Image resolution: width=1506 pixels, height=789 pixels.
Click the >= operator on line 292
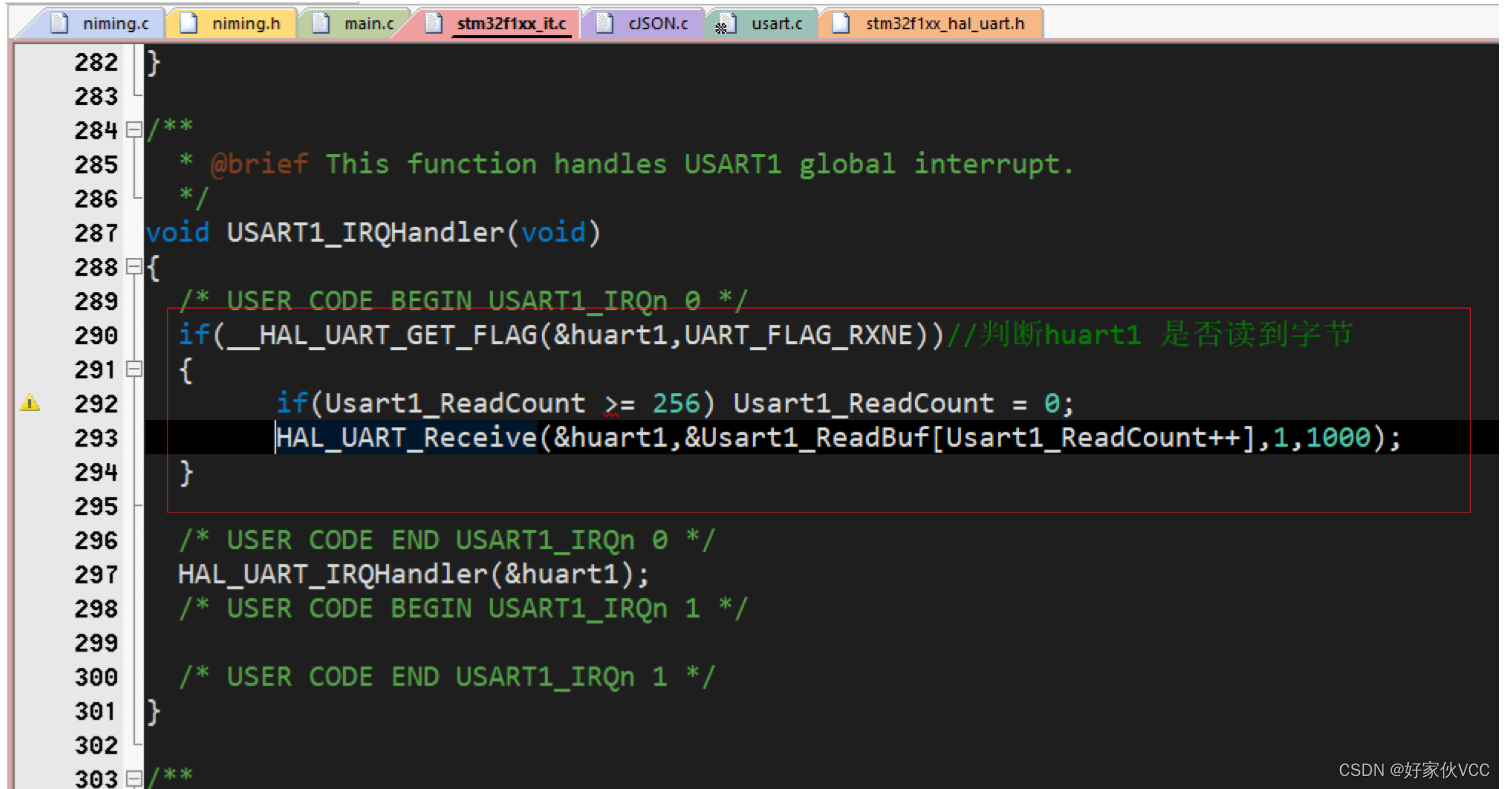coord(619,404)
